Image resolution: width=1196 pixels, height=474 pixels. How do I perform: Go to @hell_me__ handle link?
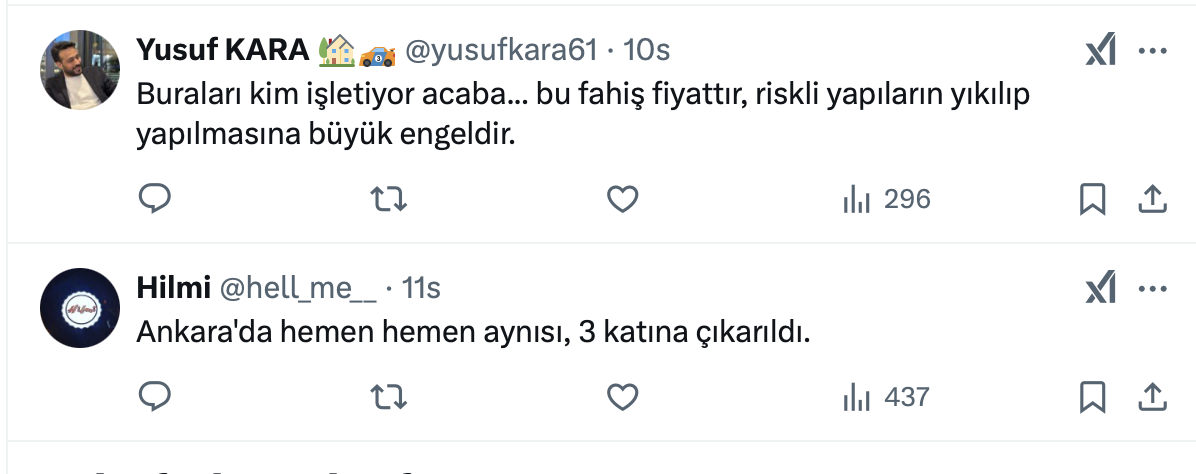[297, 288]
